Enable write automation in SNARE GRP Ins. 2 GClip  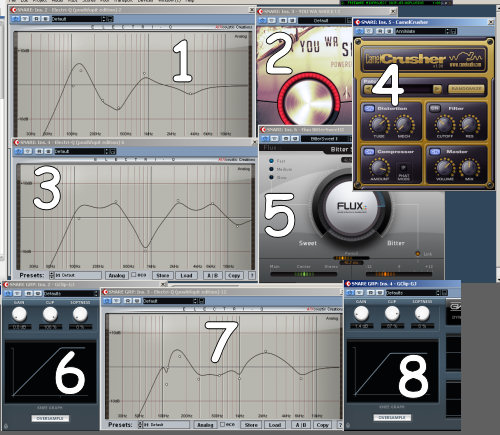coord(38,293)
